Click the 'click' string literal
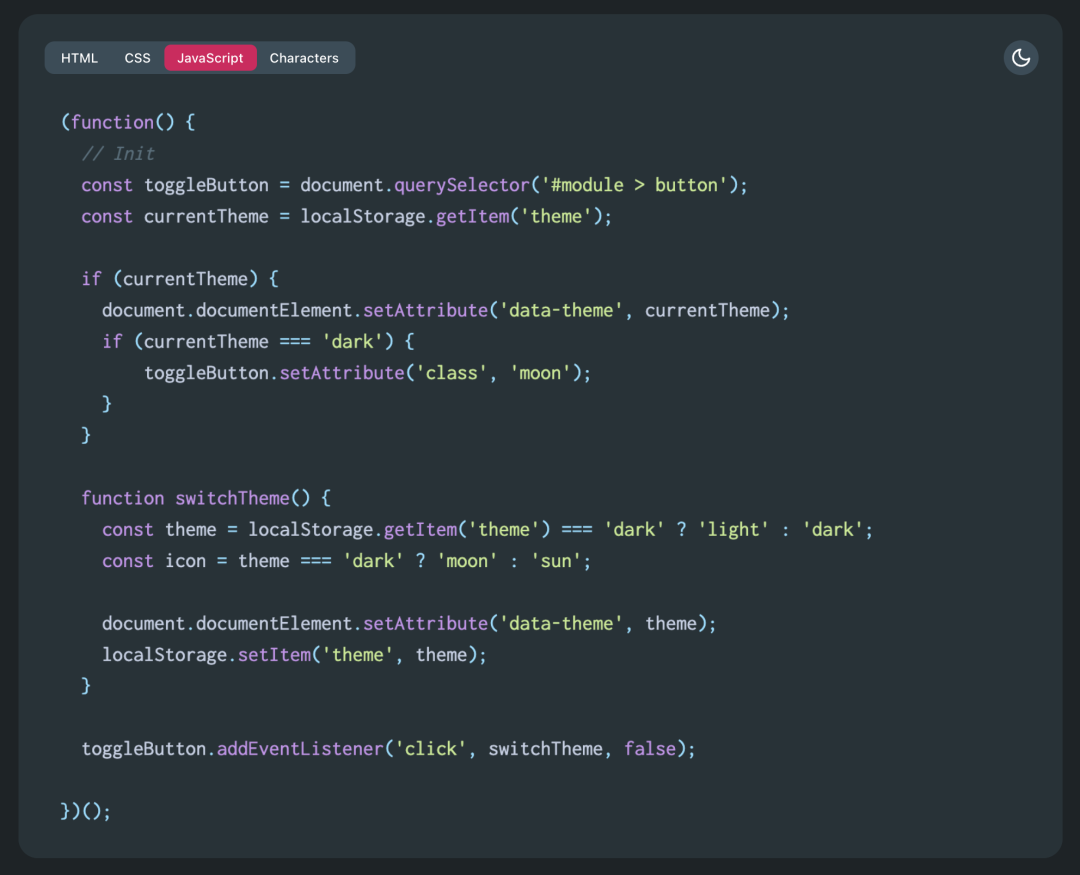The image size is (1080, 875). click(x=430, y=749)
